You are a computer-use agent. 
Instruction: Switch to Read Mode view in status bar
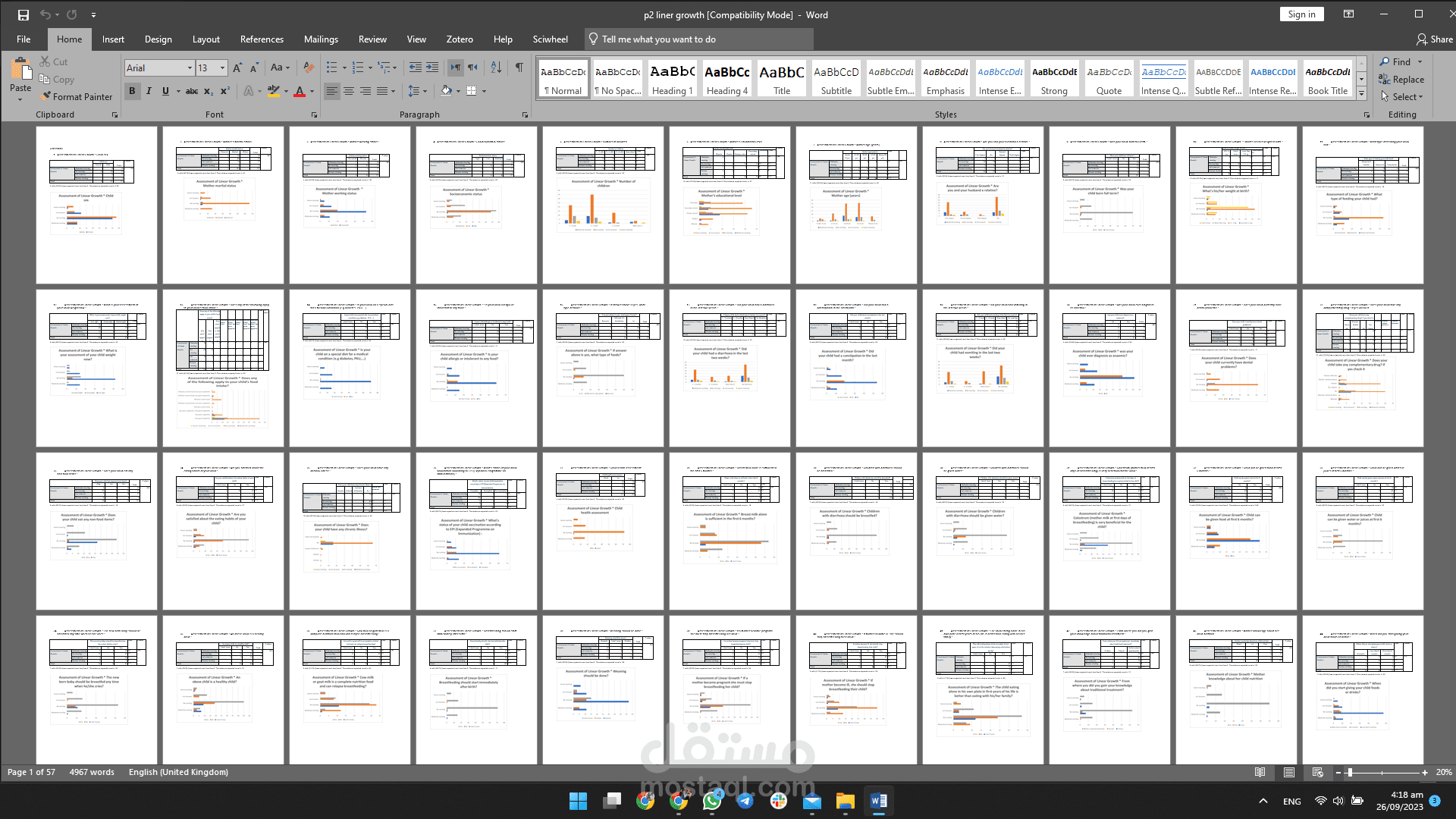point(1260,772)
